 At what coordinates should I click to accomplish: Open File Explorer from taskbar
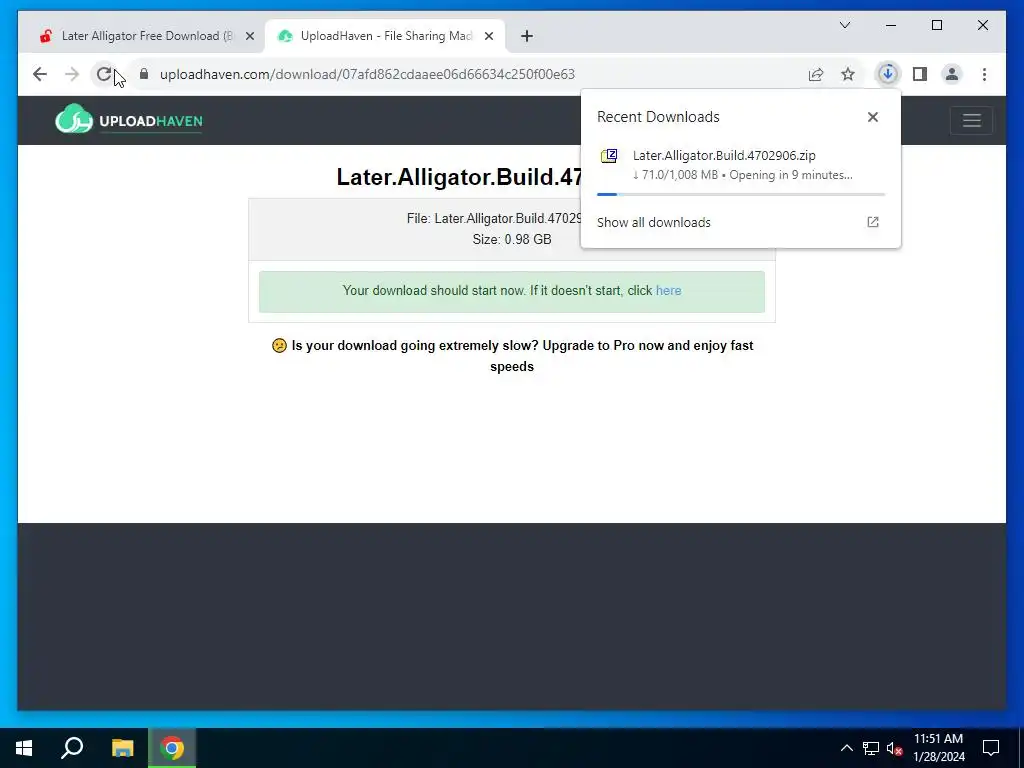tap(122, 748)
